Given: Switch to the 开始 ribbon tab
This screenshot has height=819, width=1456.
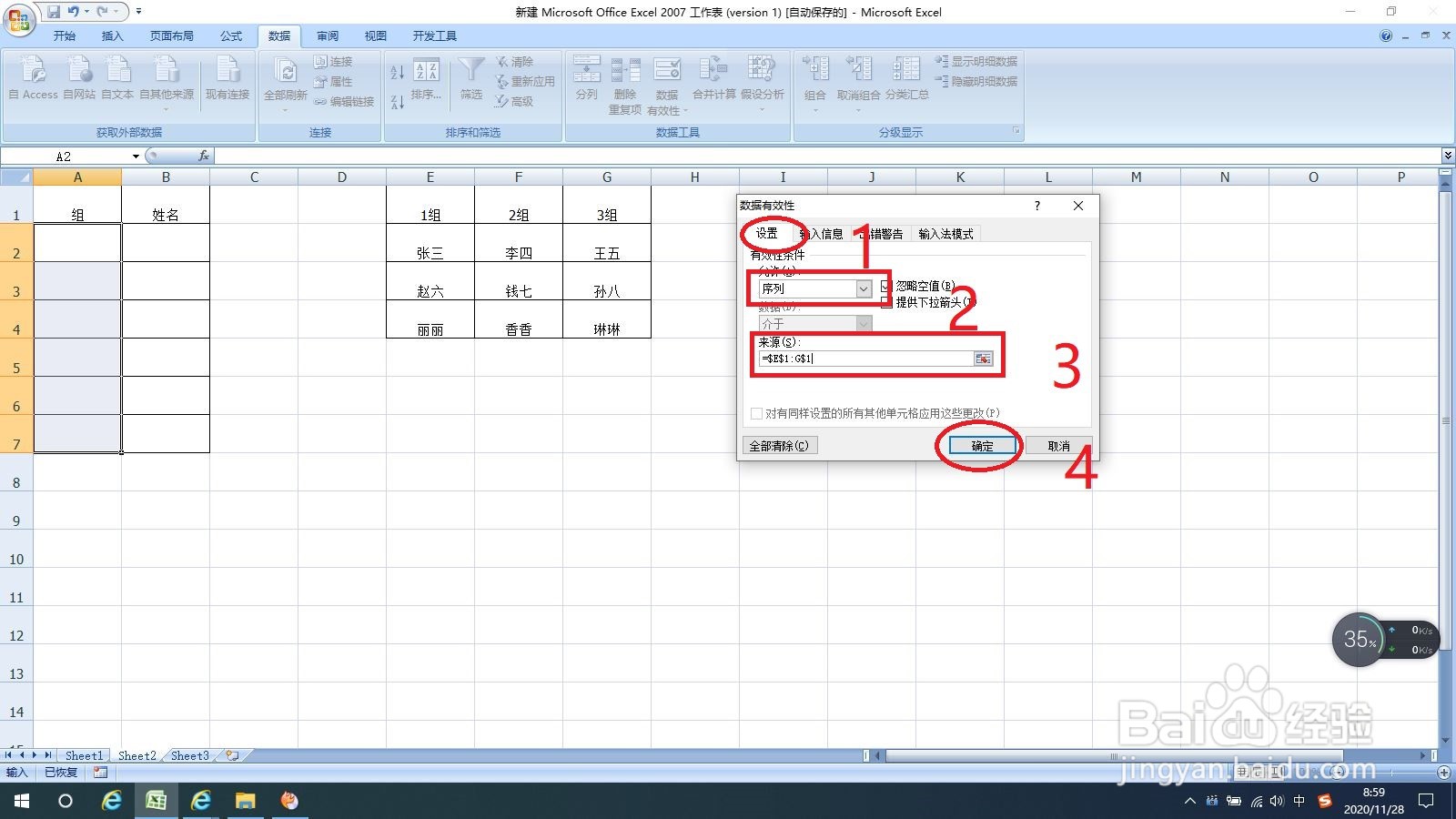Looking at the screenshot, I should (x=64, y=35).
